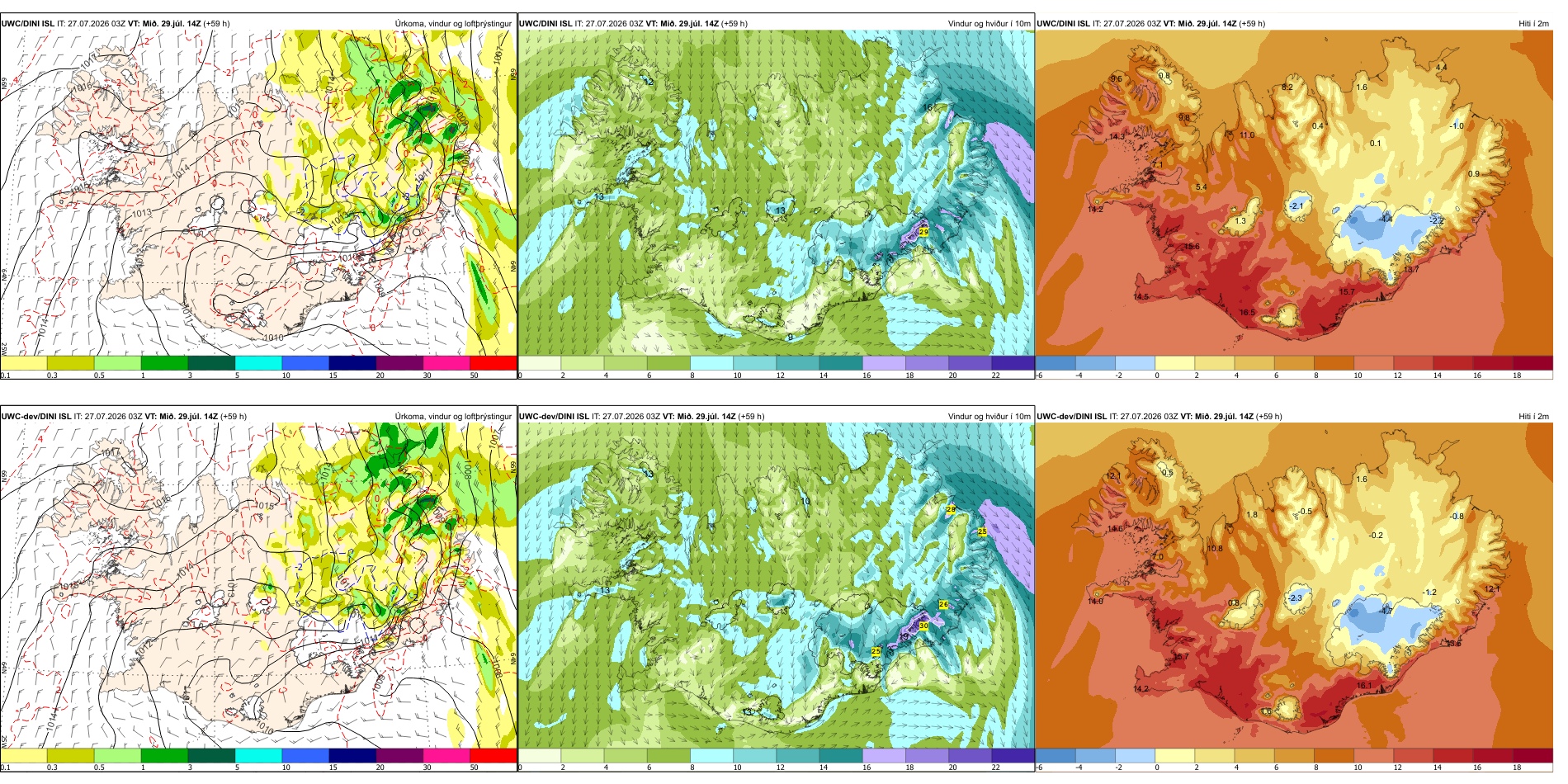Screen dimensions: 1568x784
Task: Click the 'Hiti í 2m' title on UWC-dev map
Action: (x=1534, y=417)
